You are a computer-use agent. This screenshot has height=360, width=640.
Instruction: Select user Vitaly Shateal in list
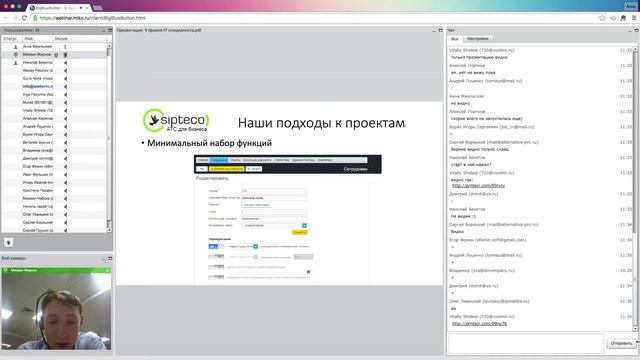pyautogui.click(x=55, y=111)
